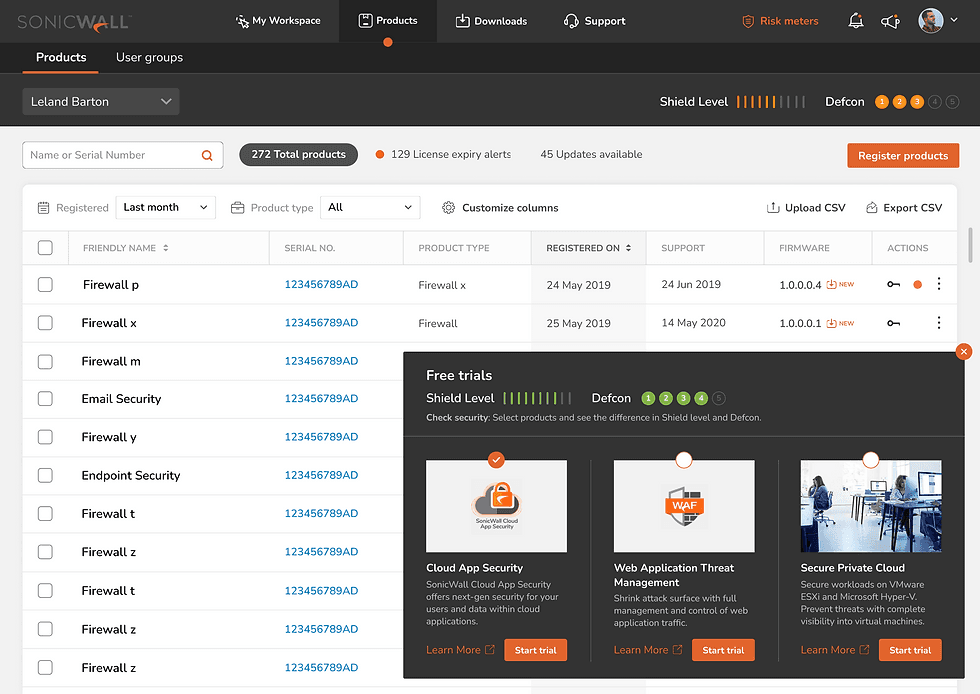Click the SonicWall logo
Screen dimensions: 980x694
coord(74,22)
